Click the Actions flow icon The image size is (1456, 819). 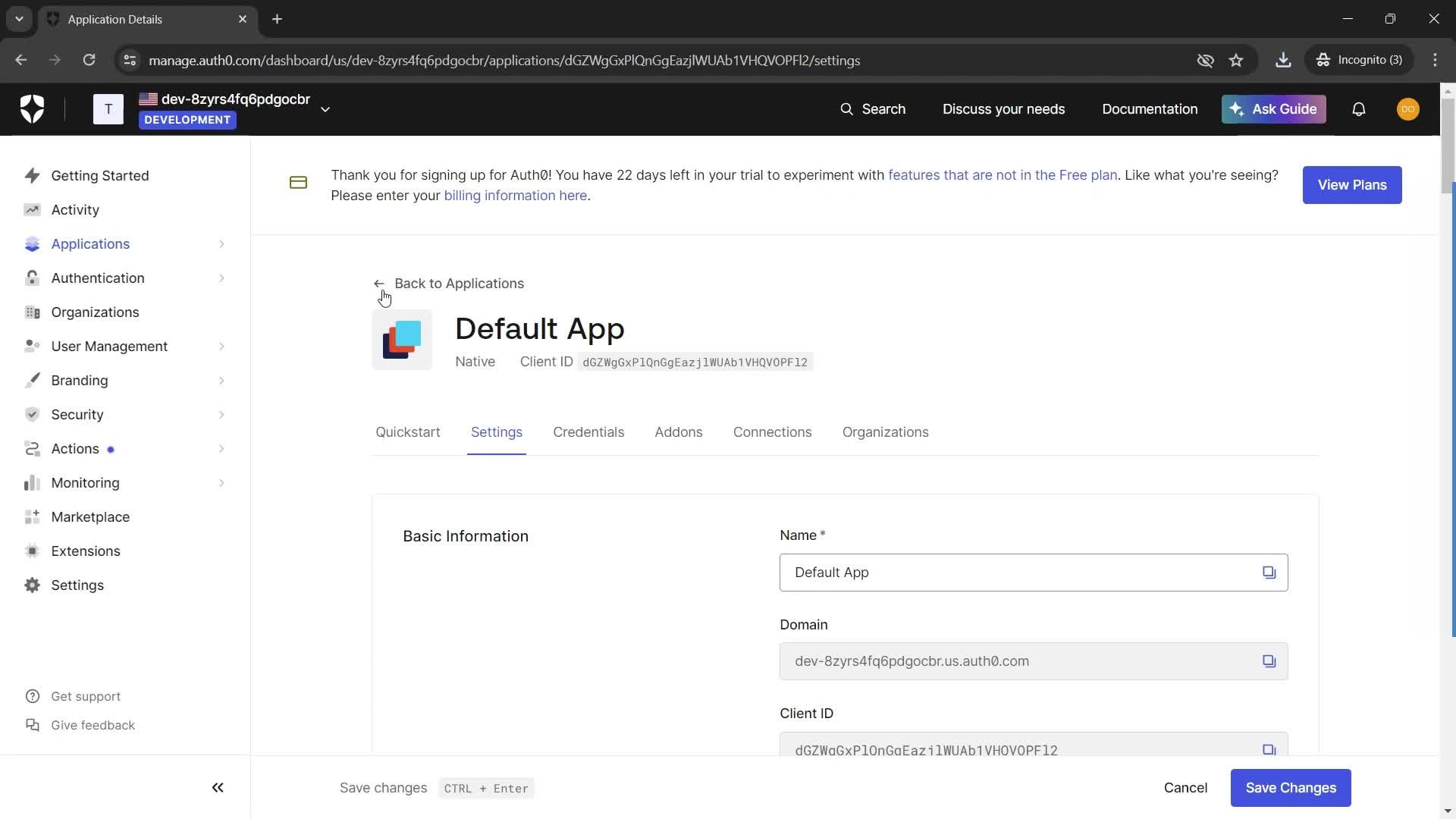(32, 449)
